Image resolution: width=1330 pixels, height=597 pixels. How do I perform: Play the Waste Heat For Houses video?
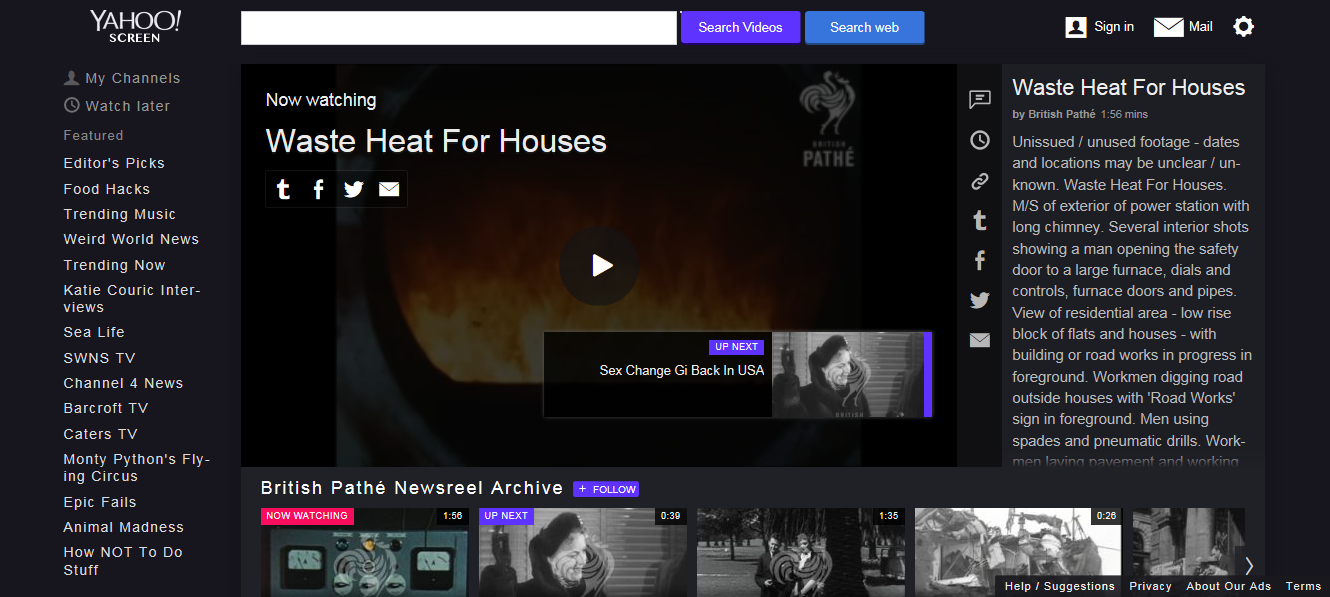point(599,265)
